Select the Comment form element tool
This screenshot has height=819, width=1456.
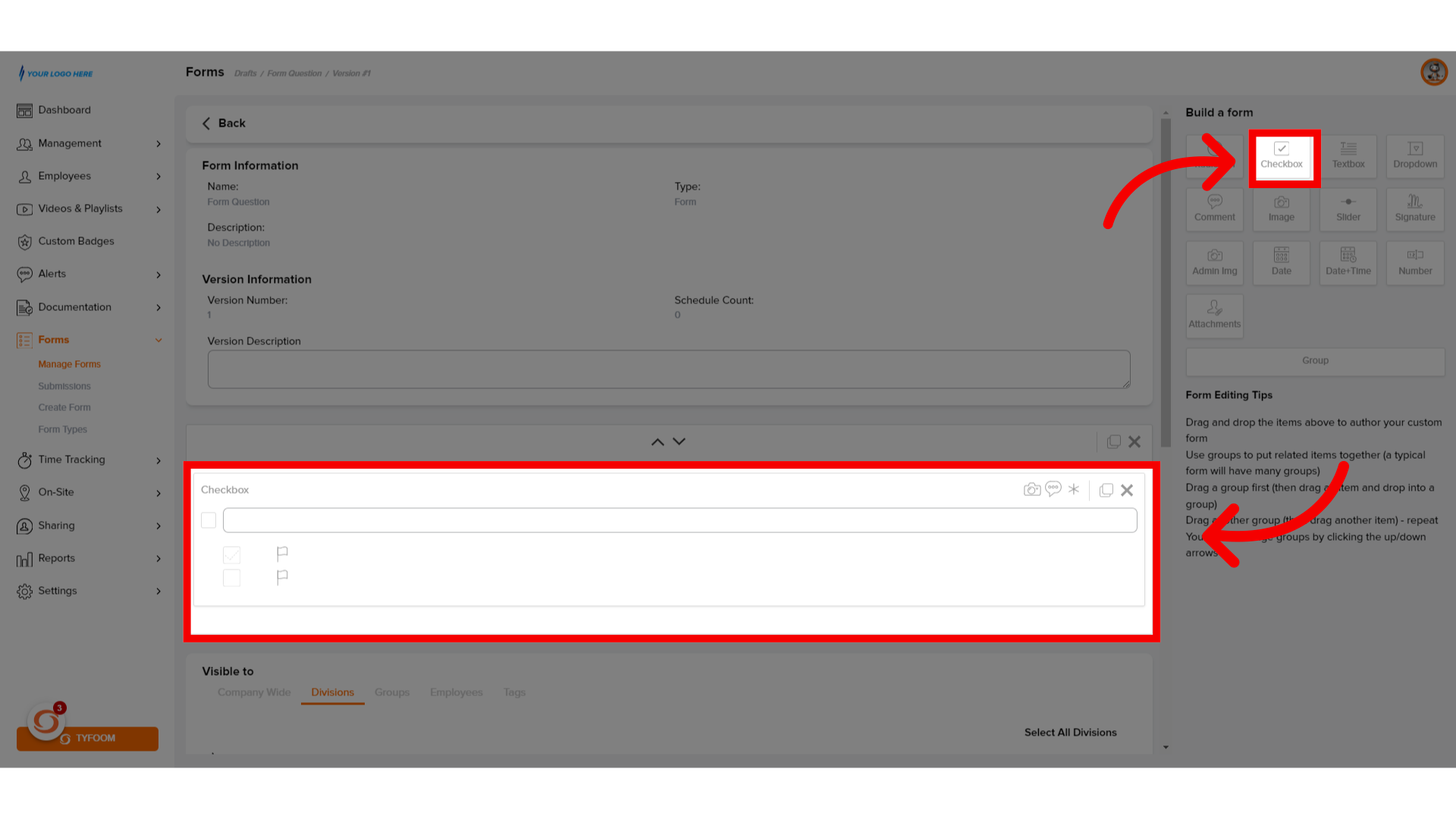point(1214,208)
